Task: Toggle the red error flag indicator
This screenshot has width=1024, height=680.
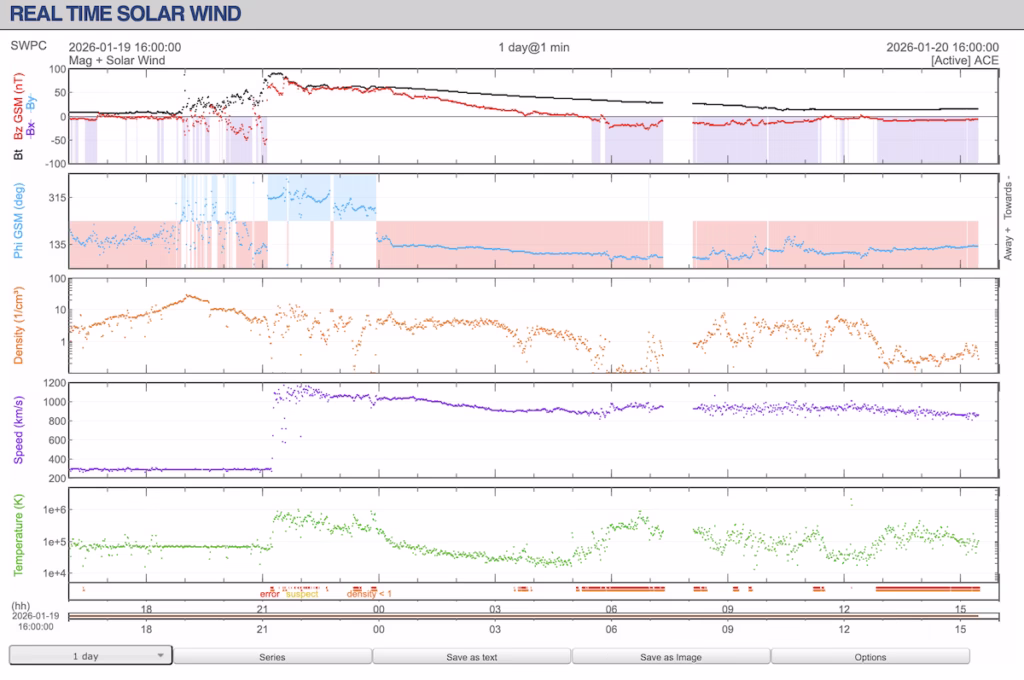Action: (x=270, y=593)
